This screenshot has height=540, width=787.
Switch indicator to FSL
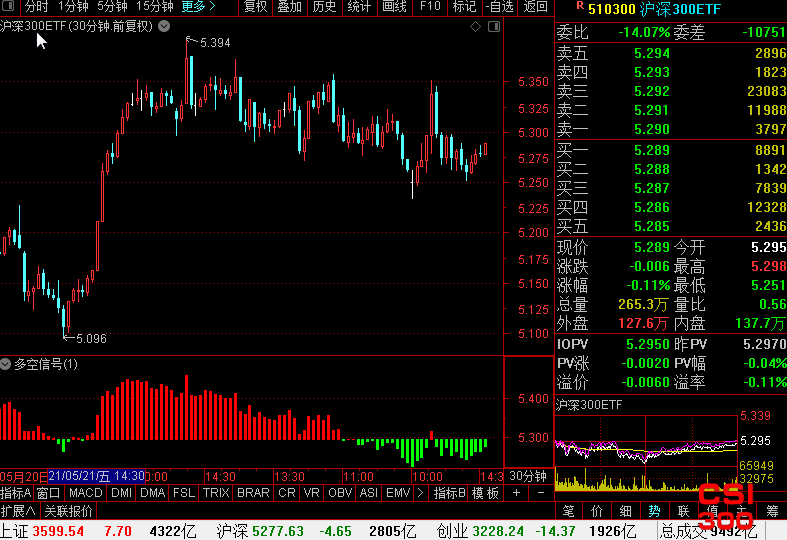click(184, 493)
